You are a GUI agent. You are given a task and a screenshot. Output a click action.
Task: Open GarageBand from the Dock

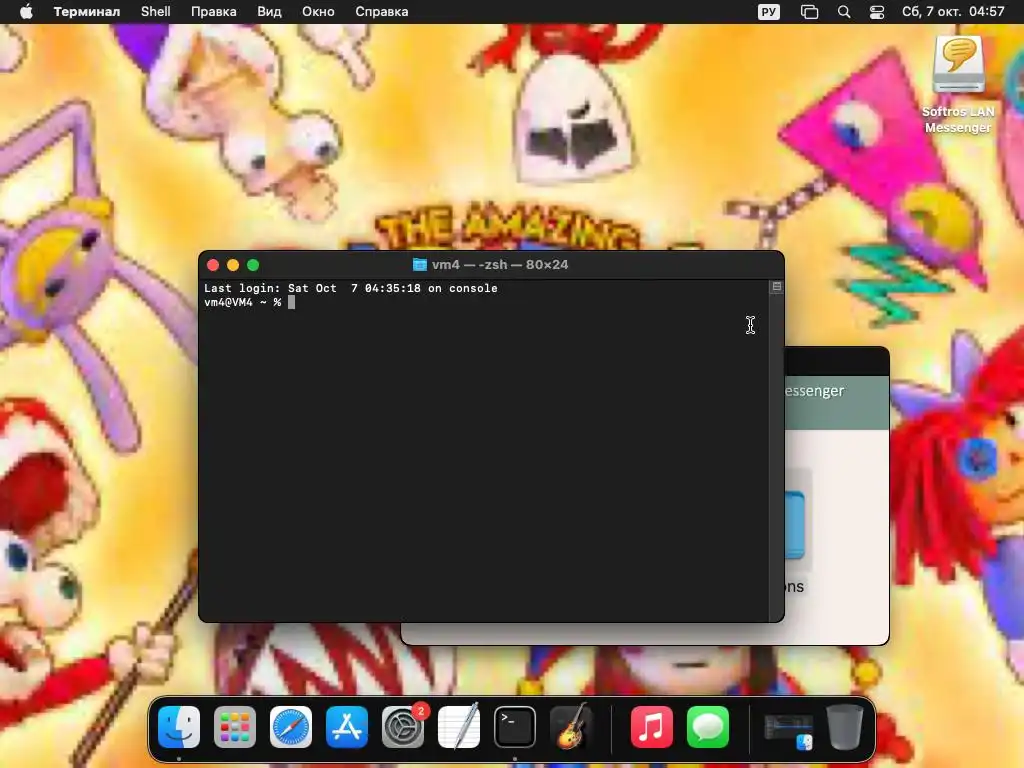(x=571, y=726)
